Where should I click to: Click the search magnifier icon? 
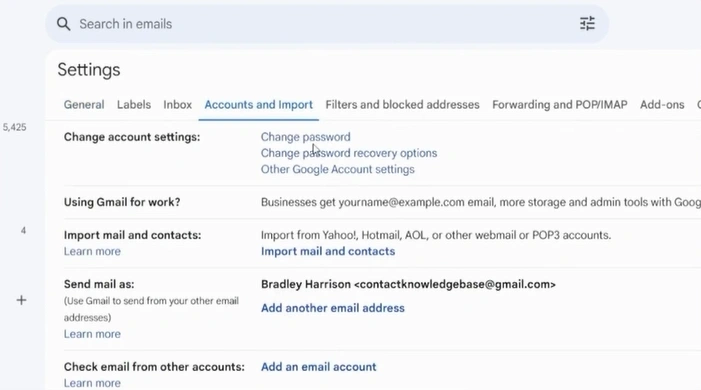coord(63,24)
